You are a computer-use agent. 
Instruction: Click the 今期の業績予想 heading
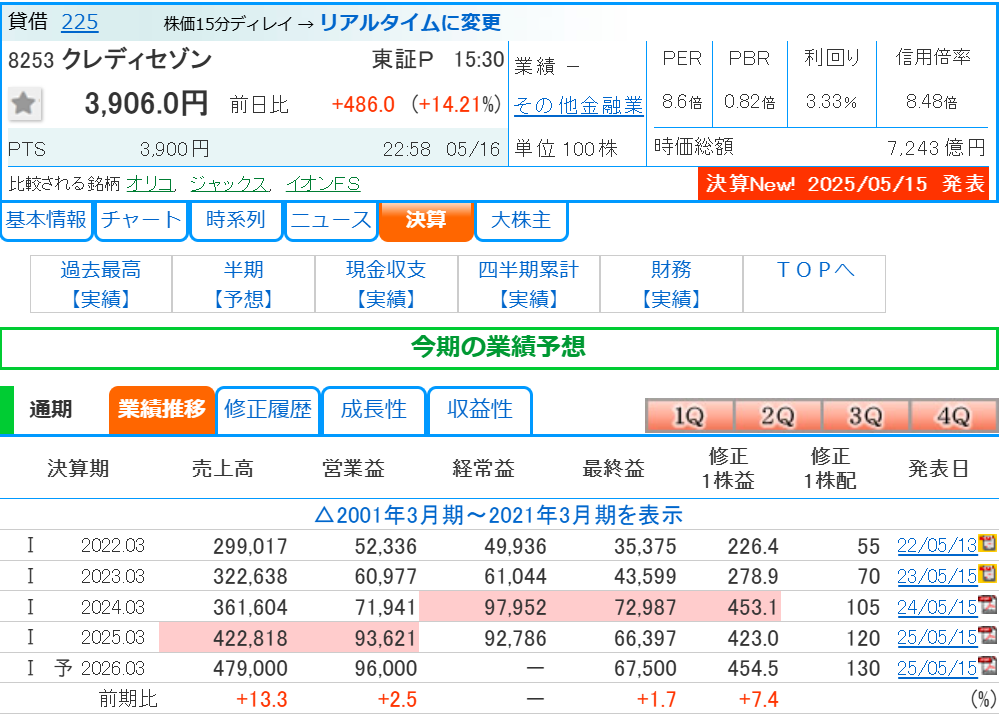pos(499,348)
